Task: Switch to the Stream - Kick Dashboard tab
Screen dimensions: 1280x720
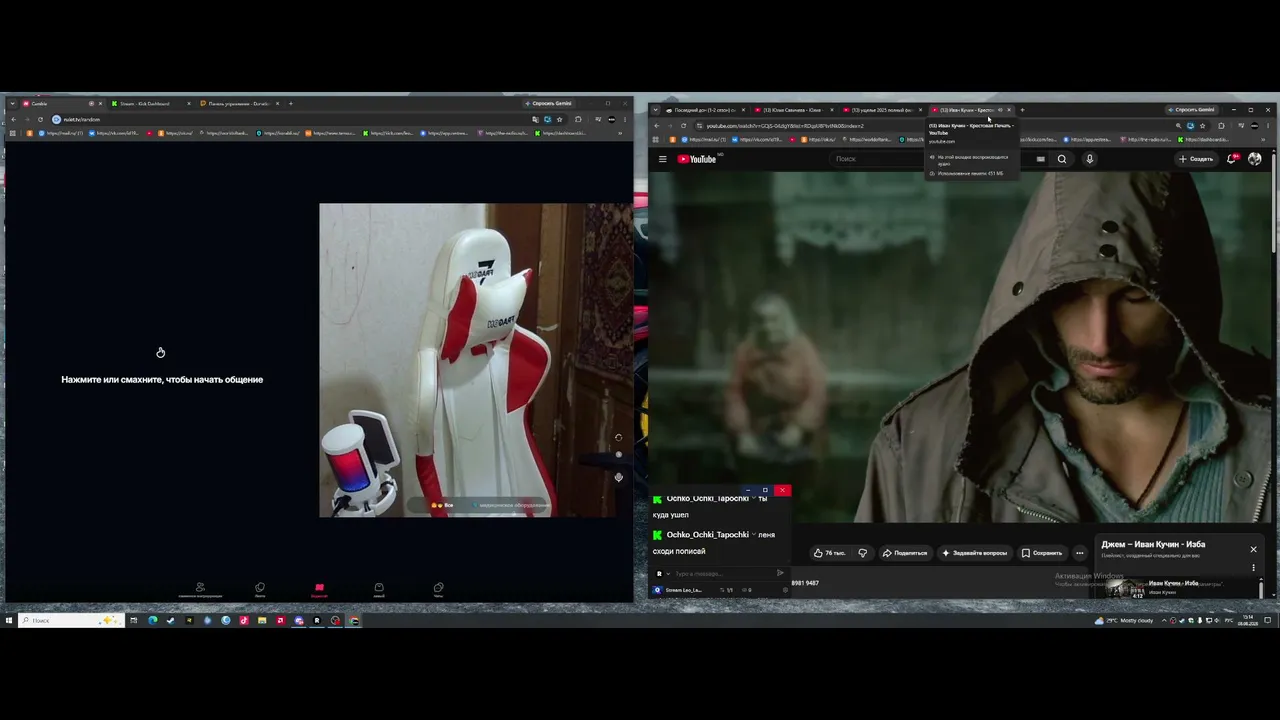Action: click(x=149, y=104)
